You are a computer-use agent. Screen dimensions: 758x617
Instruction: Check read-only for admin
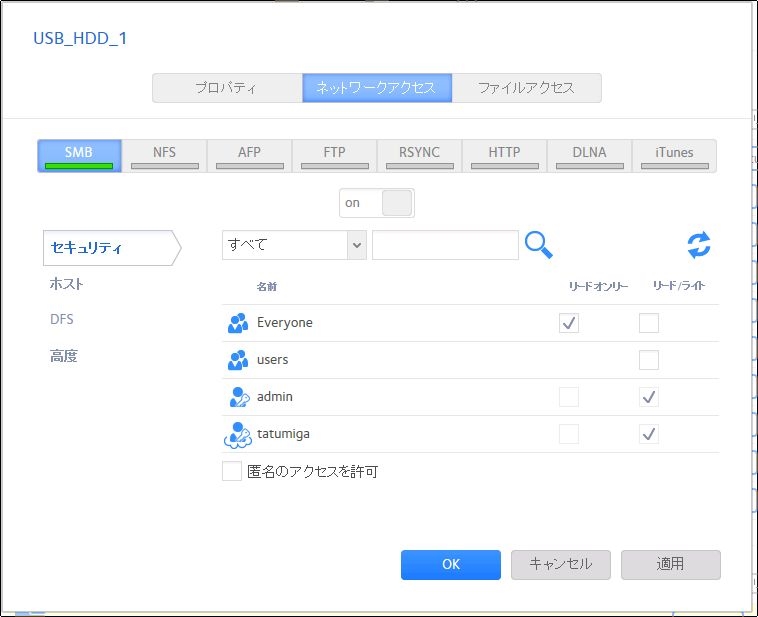point(568,397)
